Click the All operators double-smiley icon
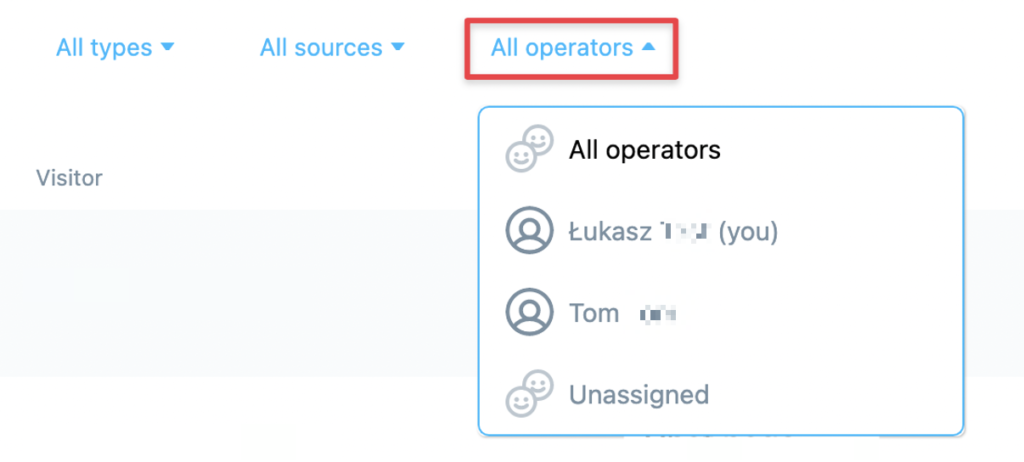Viewport: 1024px width, 462px height. coord(530,149)
